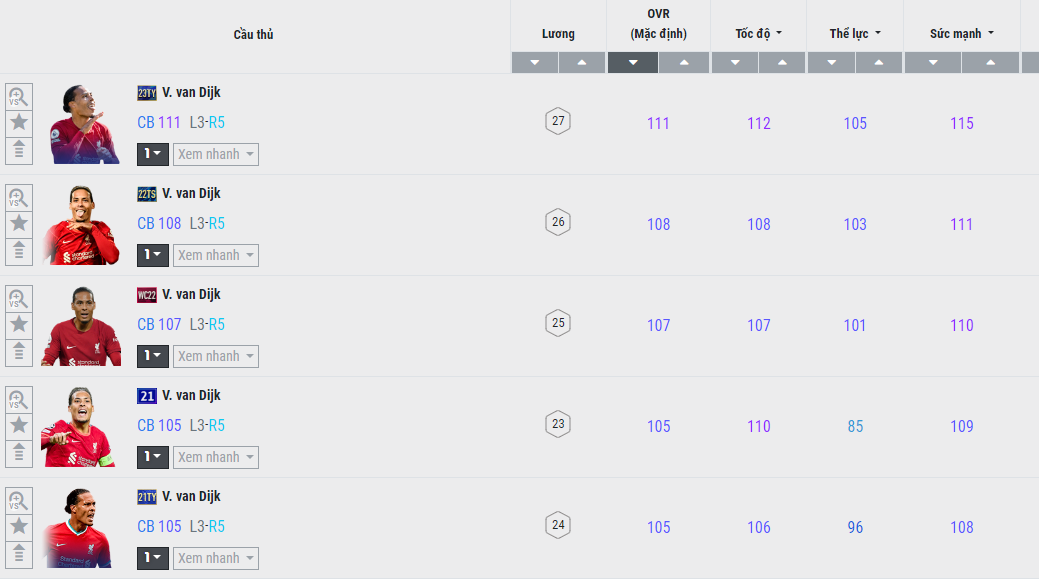Expand Xem nhanh dropdown for 23TY van Dijk
This screenshot has width=1039, height=579.
pyautogui.click(x=216, y=154)
